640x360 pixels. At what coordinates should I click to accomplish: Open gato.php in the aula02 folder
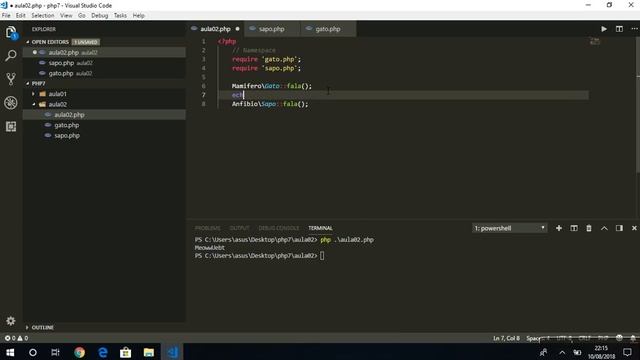[x=104, y=125]
